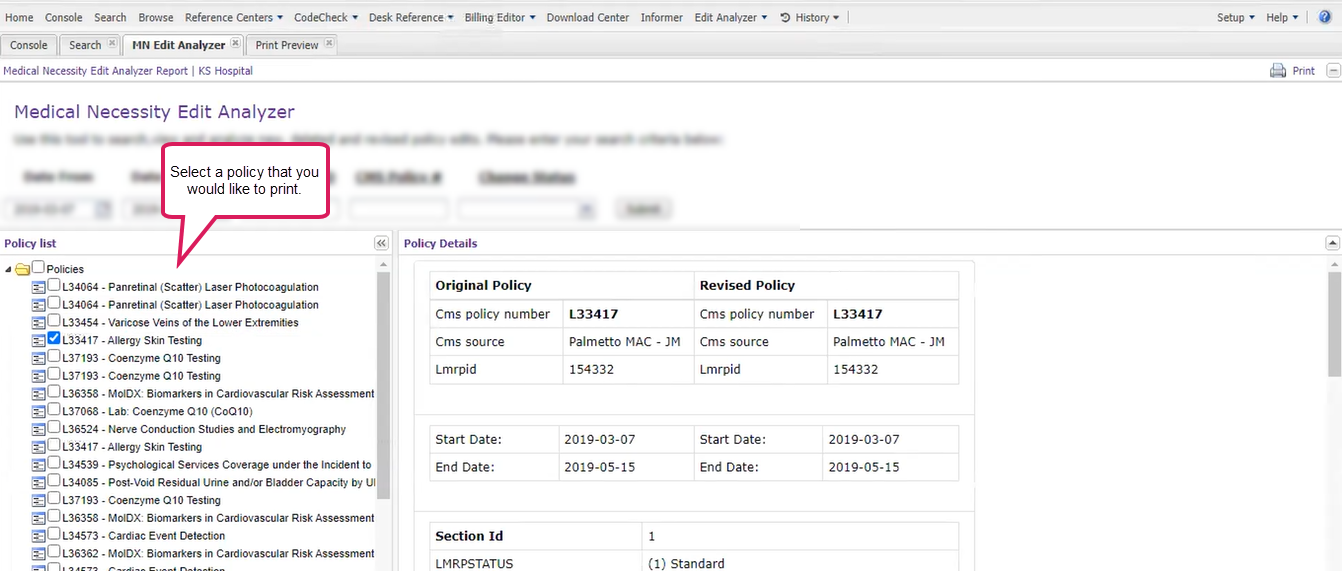Click the printer icon beside Print
1342x571 pixels.
(1278, 71)
